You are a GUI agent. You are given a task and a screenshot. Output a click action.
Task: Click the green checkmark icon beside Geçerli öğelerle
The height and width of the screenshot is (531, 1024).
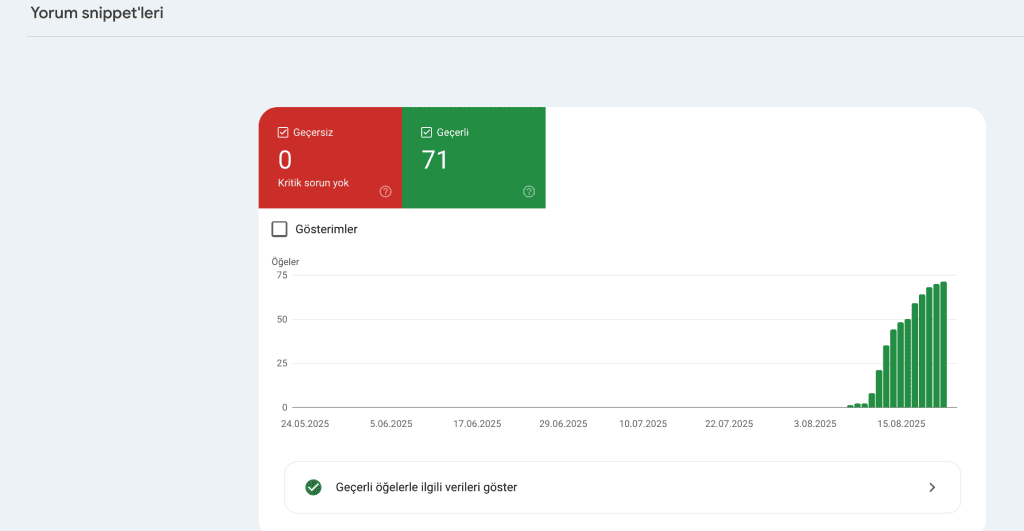313,487
